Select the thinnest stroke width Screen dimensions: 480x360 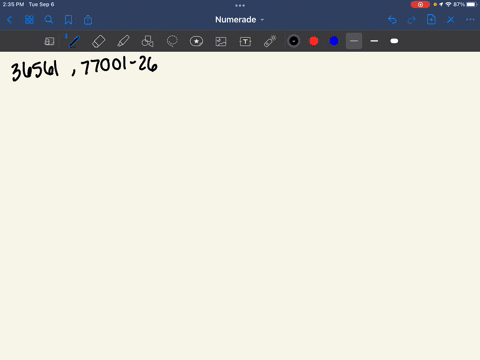[x=354, y=41]
